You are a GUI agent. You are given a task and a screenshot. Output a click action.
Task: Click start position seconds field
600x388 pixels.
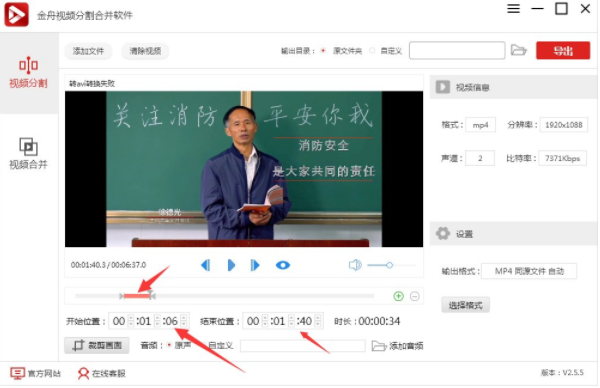pos(171,321)
